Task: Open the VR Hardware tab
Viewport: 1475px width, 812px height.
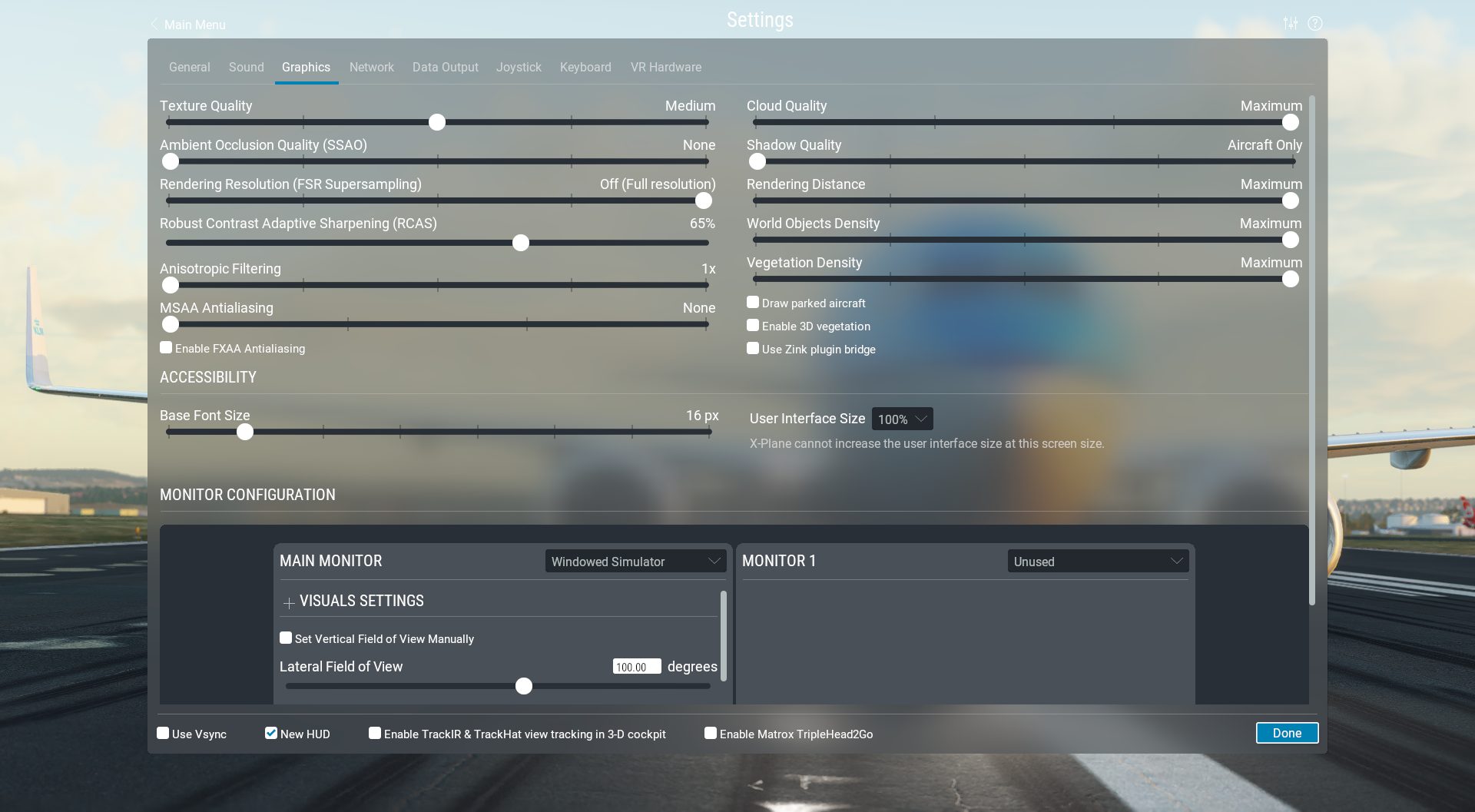Action: pyautogui.click(x=665, y=68)
